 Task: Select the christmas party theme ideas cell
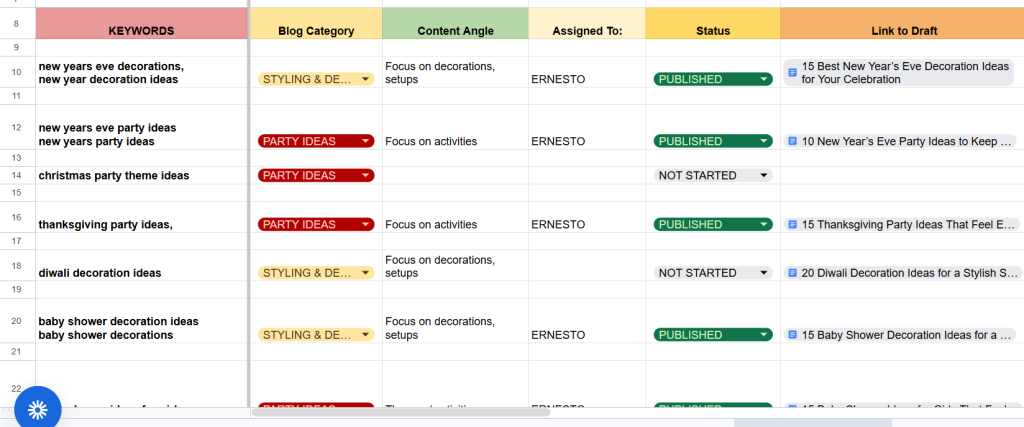pos(142,175)
